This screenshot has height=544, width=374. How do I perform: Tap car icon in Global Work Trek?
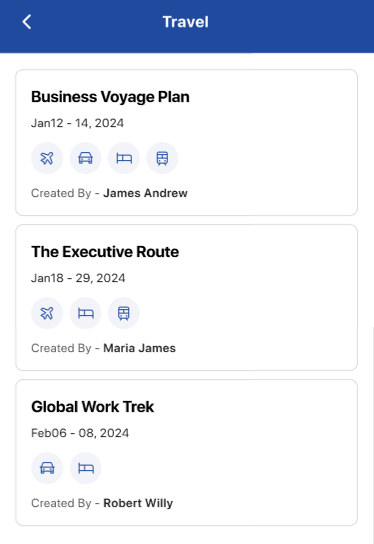tap(47, 468)
